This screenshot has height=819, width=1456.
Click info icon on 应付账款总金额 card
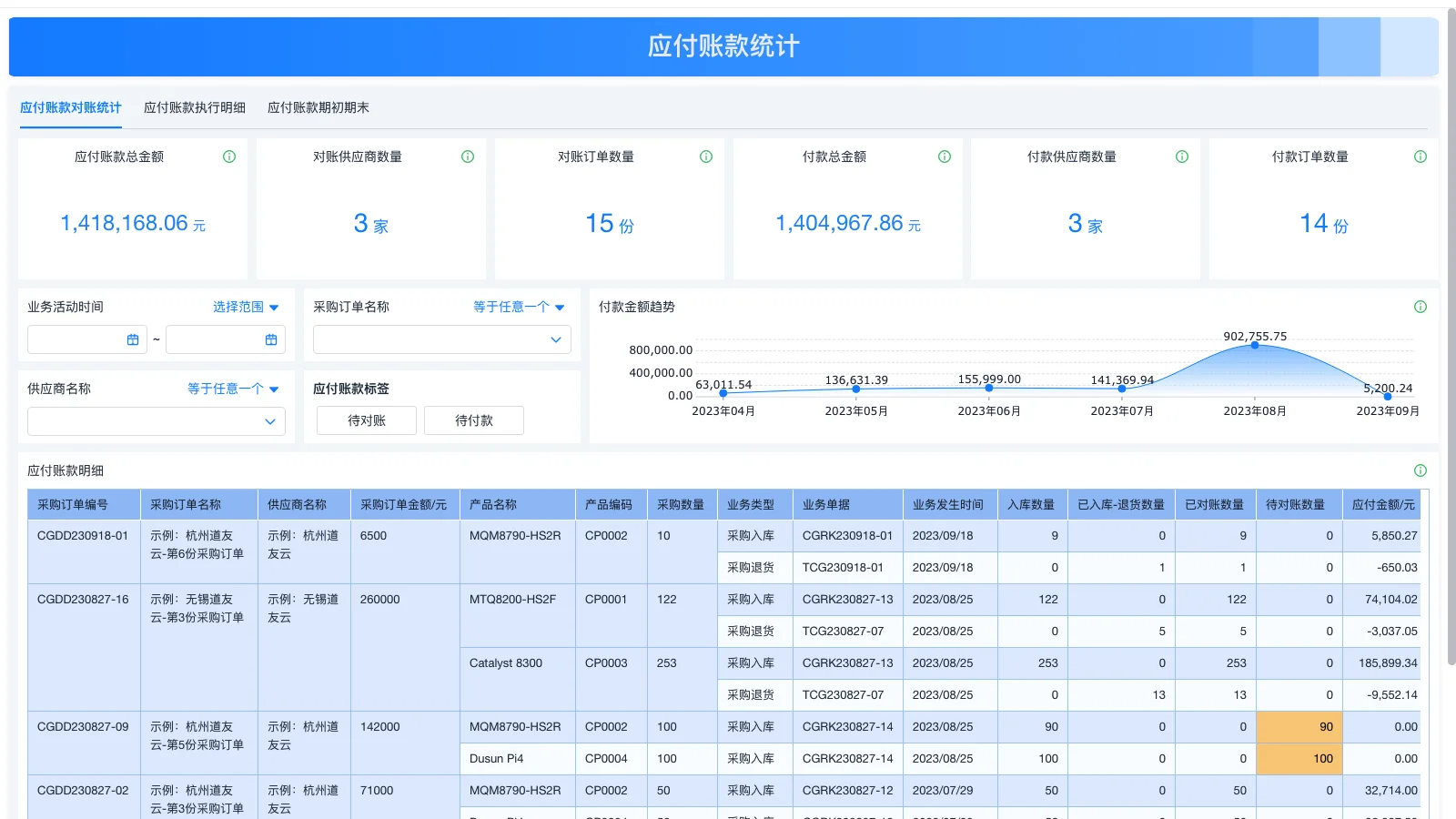tap(229, 157)
